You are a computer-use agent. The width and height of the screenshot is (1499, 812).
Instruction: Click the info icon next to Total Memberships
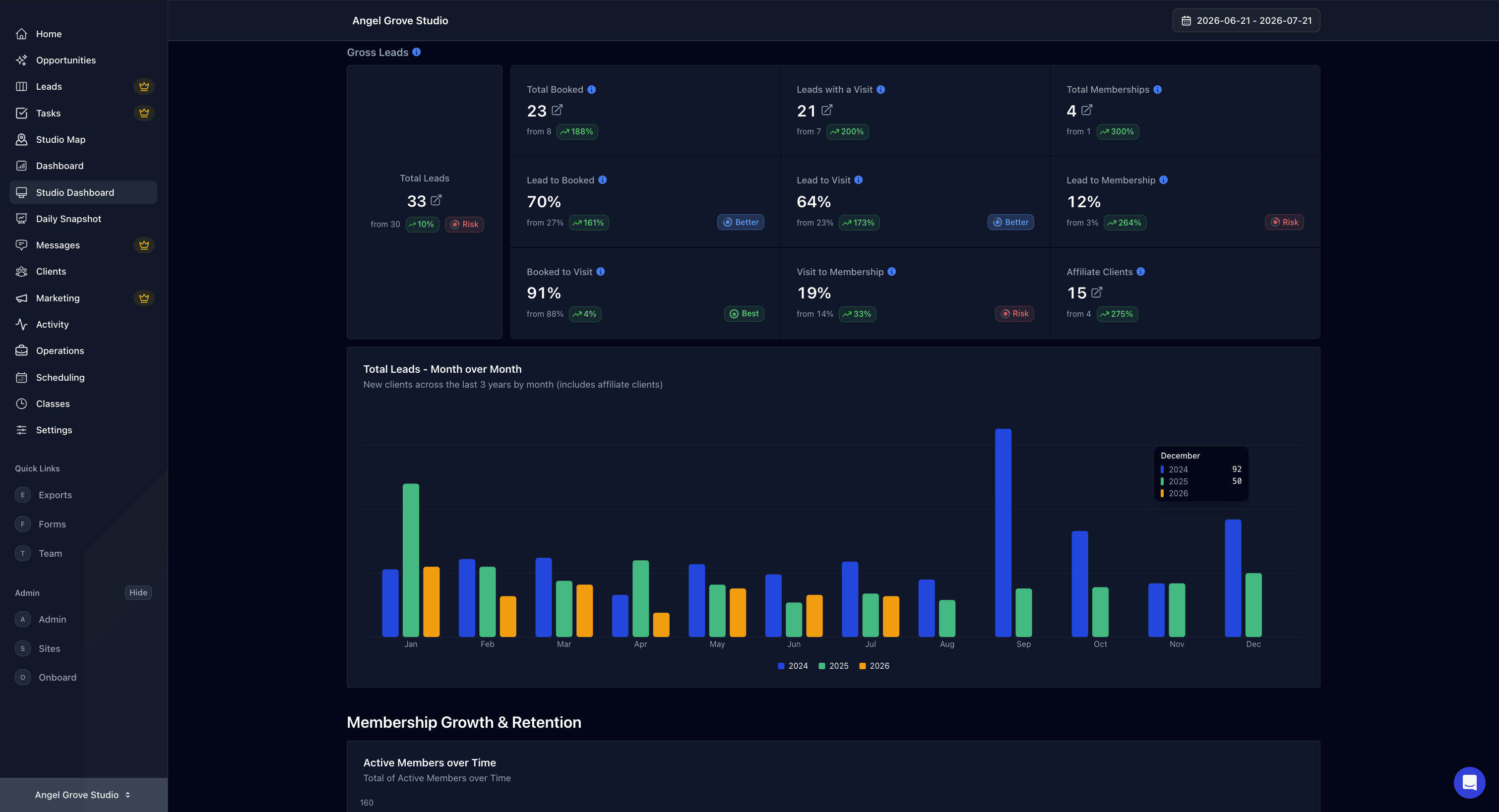point(1157,90)
